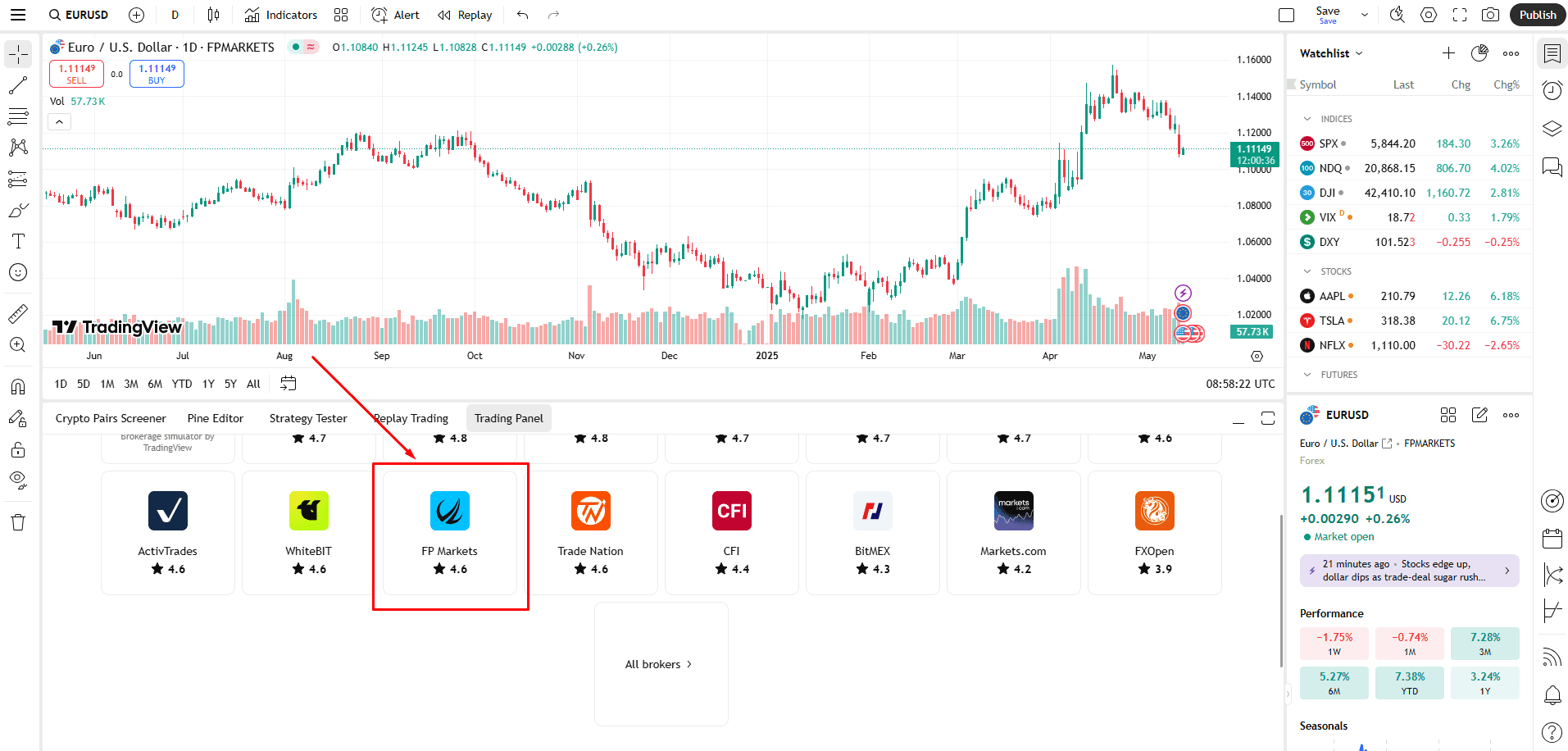This screenshot has height=751, width=1568.
Task: Open the Measure tool
Action: (x=17, y=313)
